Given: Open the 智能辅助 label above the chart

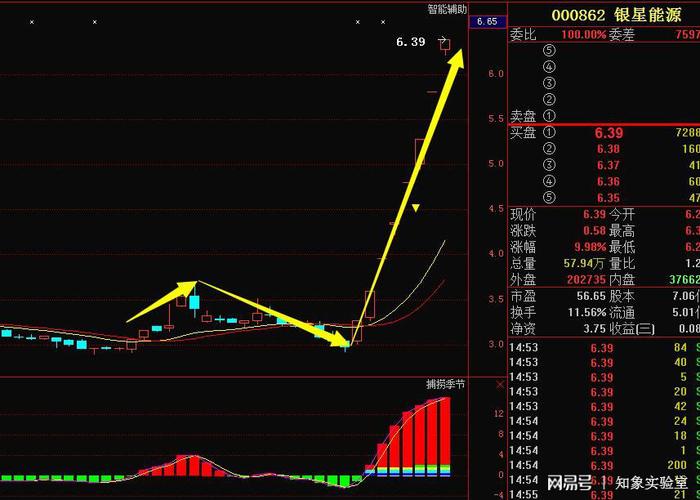Looking at the screenshot, I should pos(446,9).
